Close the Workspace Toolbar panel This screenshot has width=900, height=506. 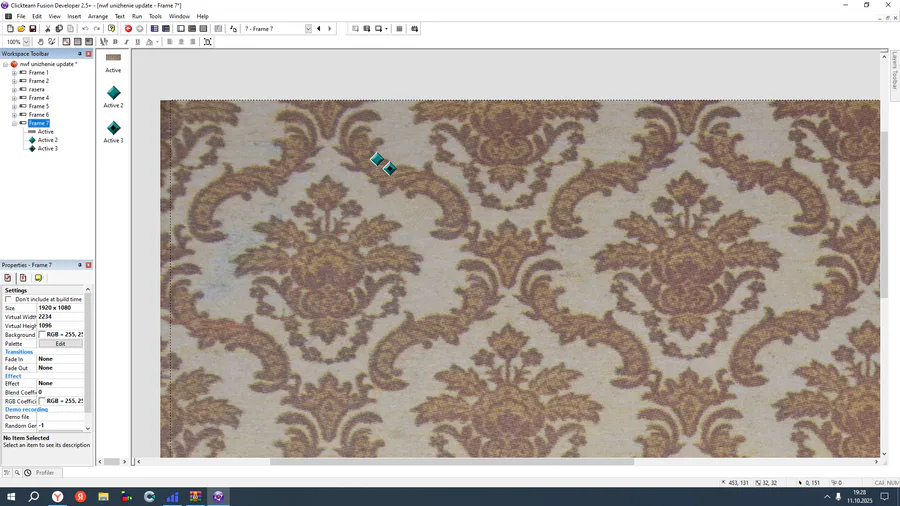click(x=88, y=54)
